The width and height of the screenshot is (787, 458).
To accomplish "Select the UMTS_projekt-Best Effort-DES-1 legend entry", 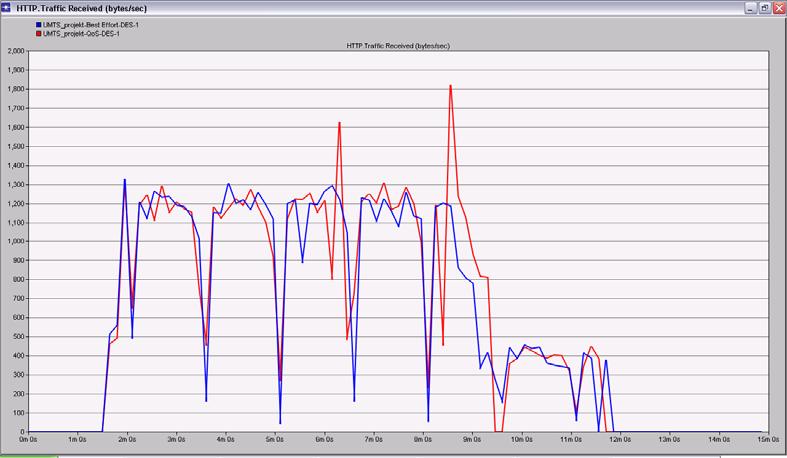I will coord(90,25).
